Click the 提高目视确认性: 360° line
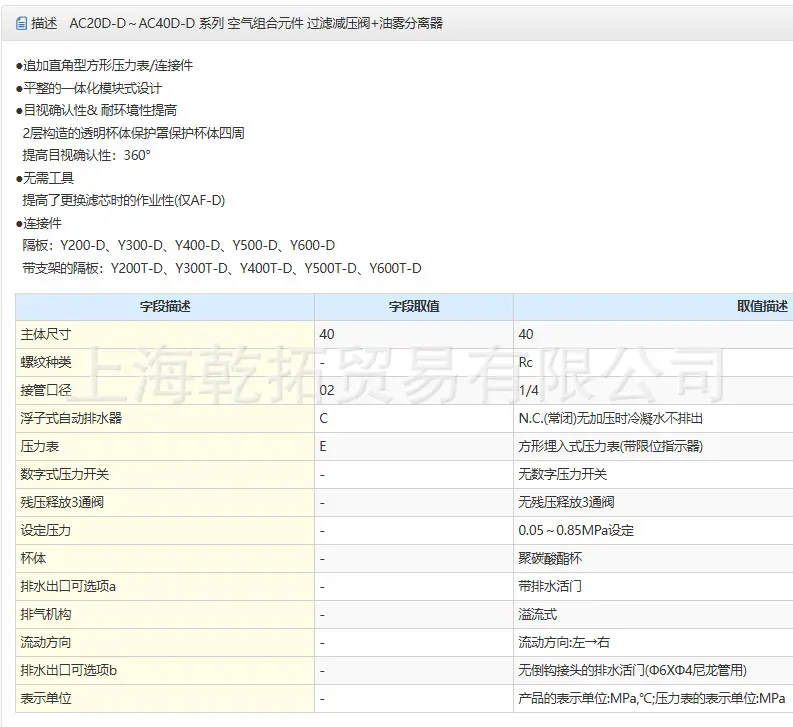 (x=86, y=155)
